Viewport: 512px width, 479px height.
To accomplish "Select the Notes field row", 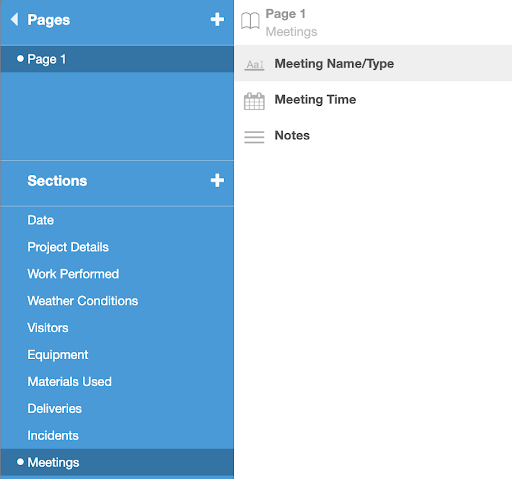I will coord(373,135).
